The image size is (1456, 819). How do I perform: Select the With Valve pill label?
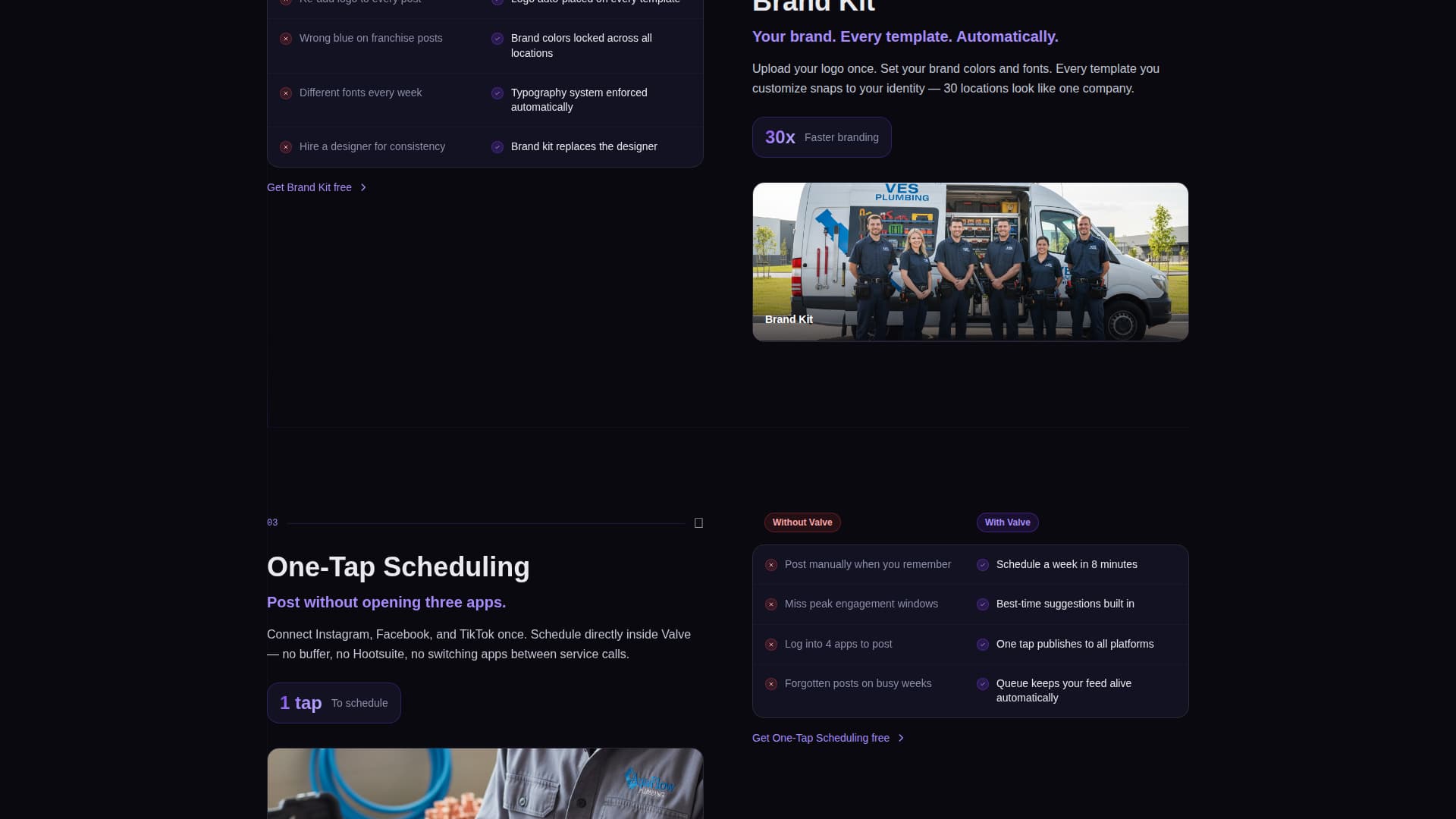point(1007,522)
